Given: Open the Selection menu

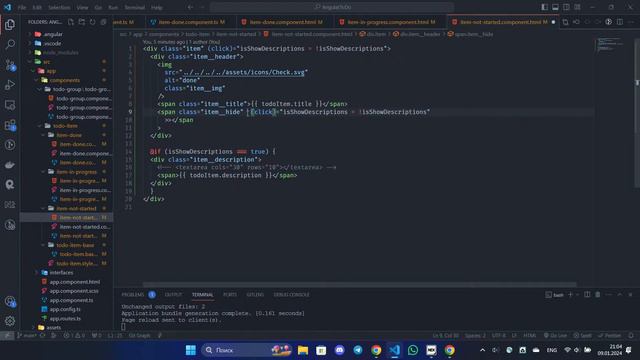Looking at the screenshot, I should point(59,7).
